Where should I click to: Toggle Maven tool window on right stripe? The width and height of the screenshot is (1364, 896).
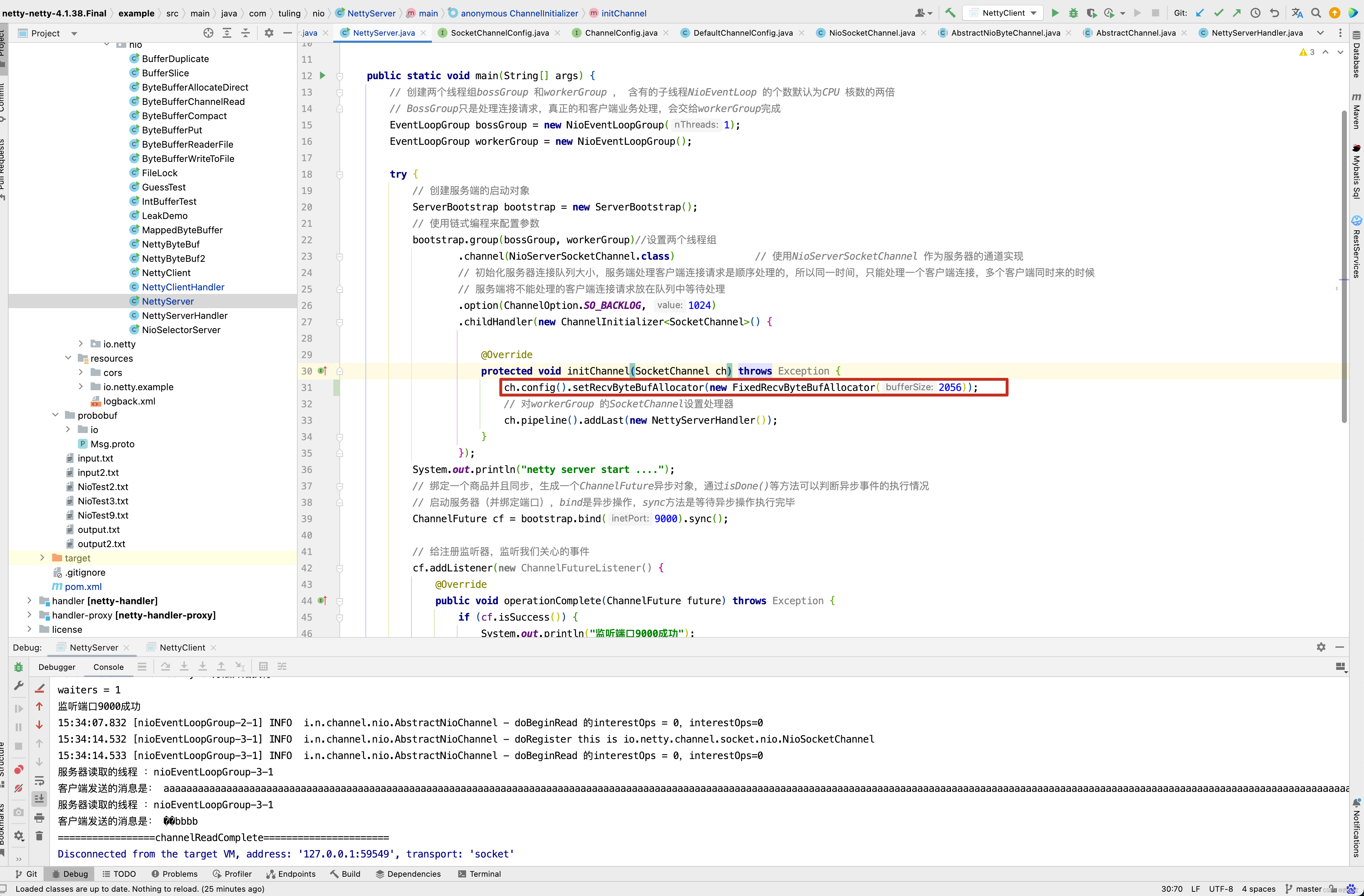[1356, 111]
